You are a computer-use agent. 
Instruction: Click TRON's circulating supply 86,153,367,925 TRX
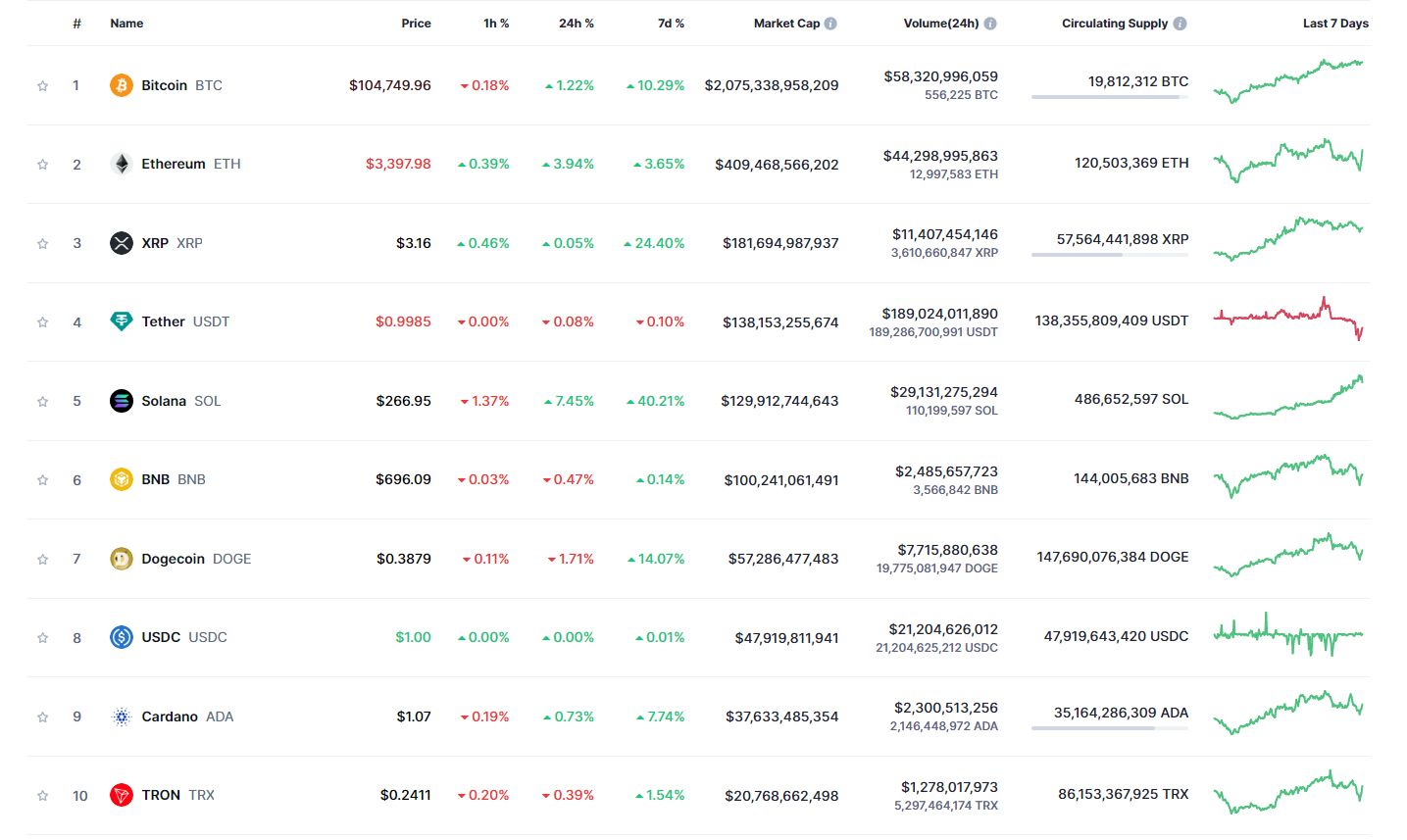point(1123,794)
